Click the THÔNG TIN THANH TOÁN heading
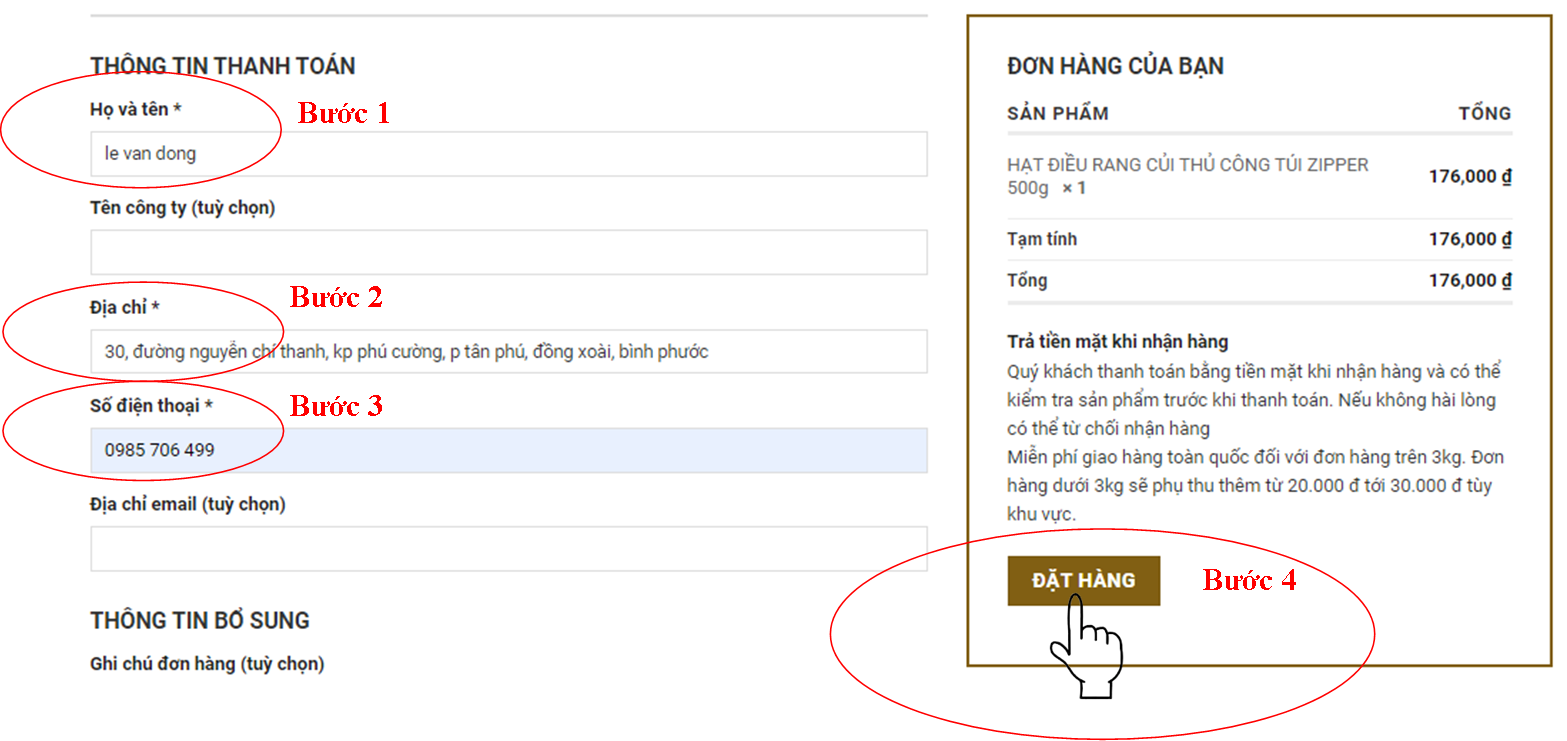 tap(222, 66)
